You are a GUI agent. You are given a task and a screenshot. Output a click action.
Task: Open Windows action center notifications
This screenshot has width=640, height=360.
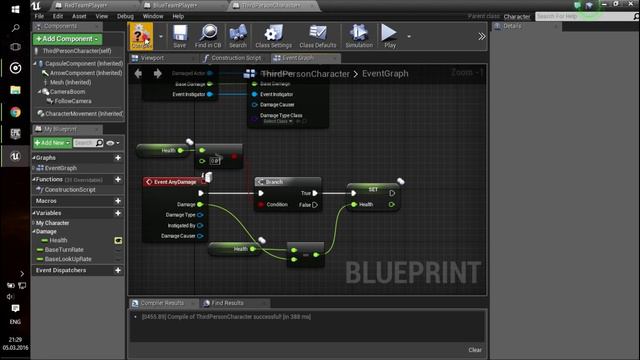16,308
